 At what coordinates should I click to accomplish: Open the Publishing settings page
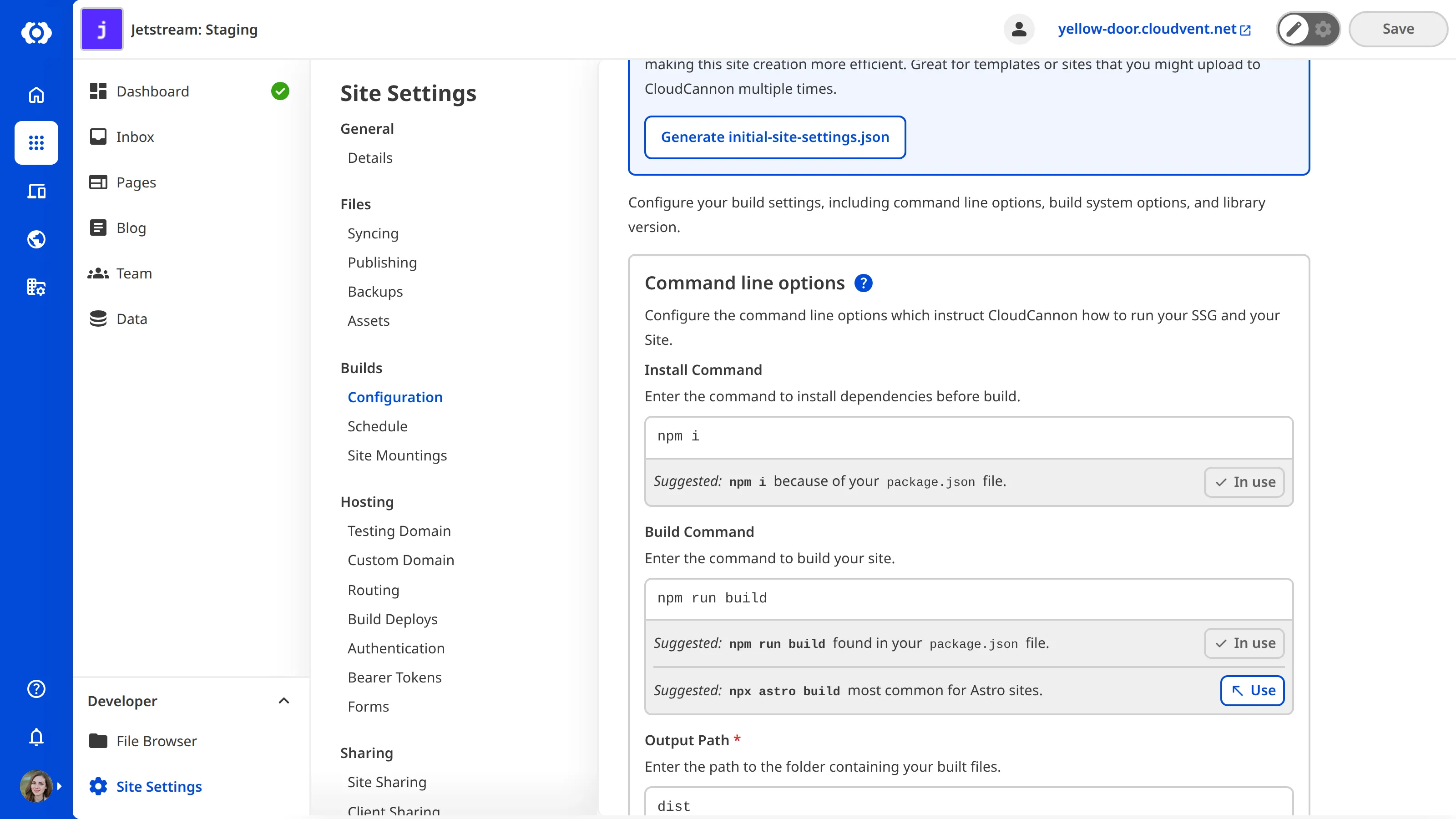point(382,262)
